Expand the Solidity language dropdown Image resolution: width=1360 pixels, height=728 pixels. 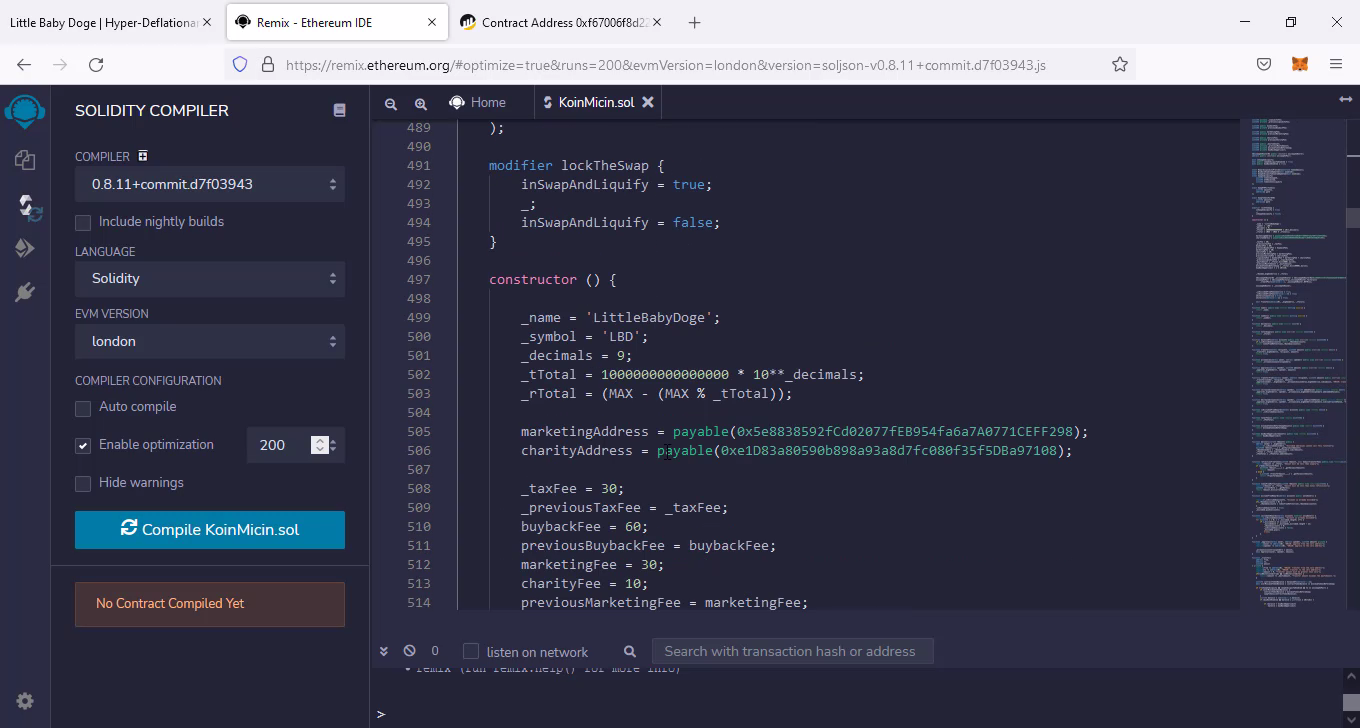pos(210,279)
